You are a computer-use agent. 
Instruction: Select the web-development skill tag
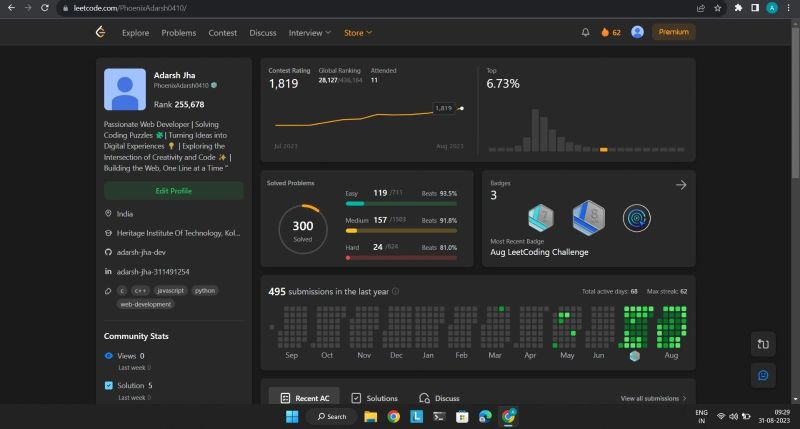145,304
